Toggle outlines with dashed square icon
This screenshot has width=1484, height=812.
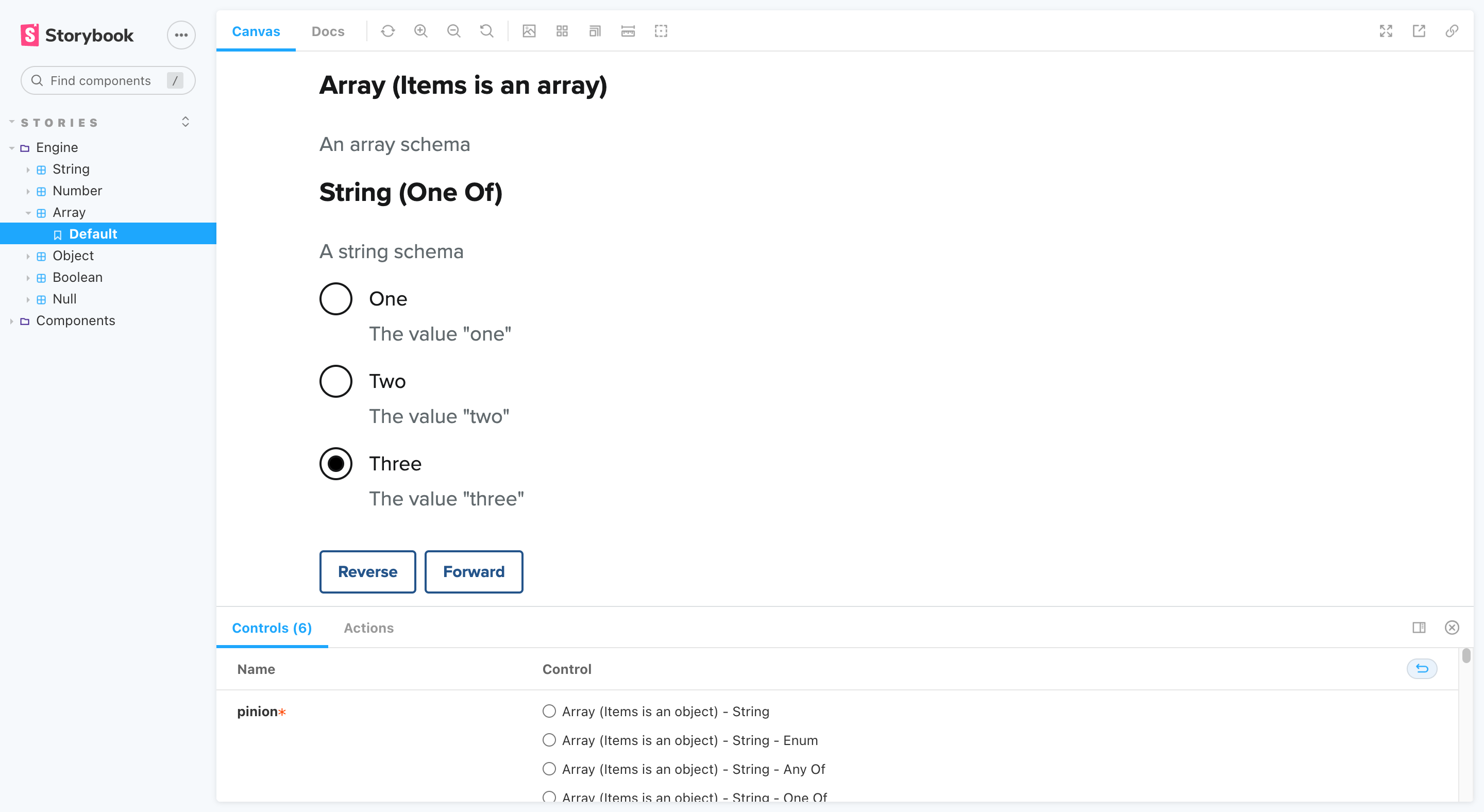coord(661,31)
